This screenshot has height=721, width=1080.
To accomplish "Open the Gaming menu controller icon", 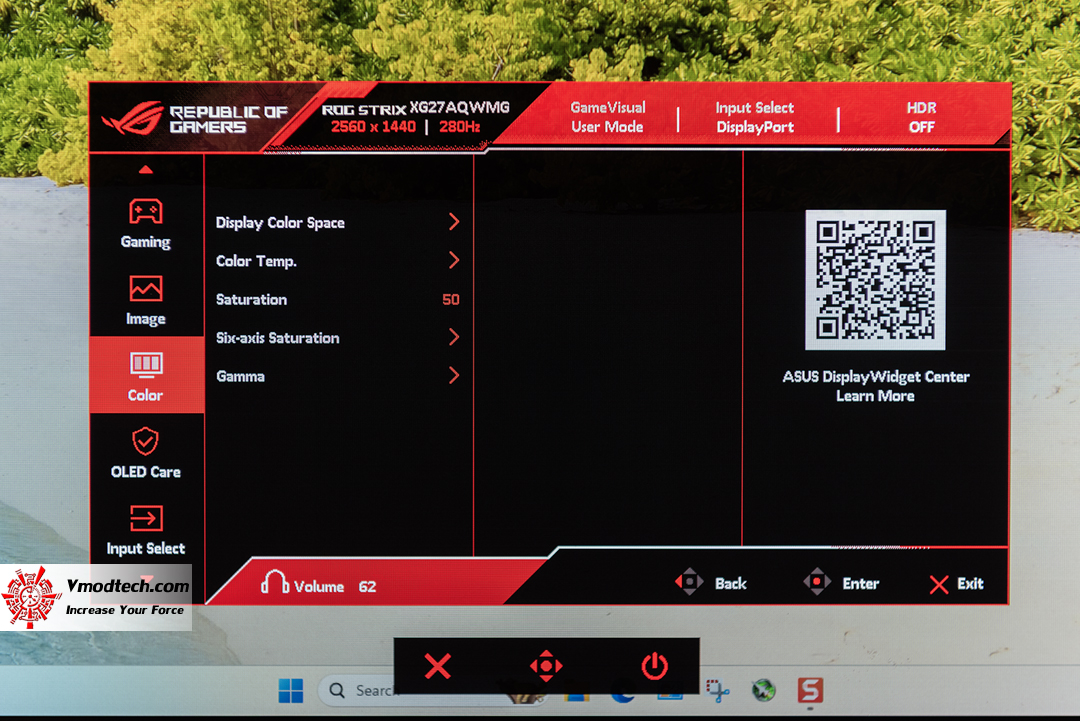I will [x=145, y=211].
